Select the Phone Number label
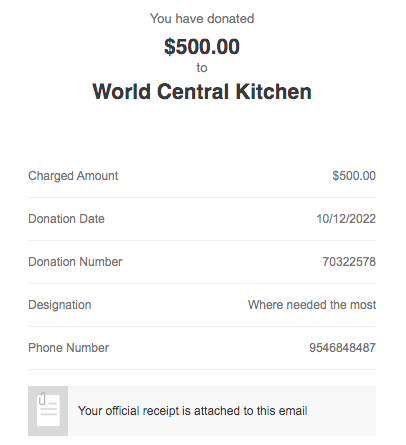 point(68,348)
